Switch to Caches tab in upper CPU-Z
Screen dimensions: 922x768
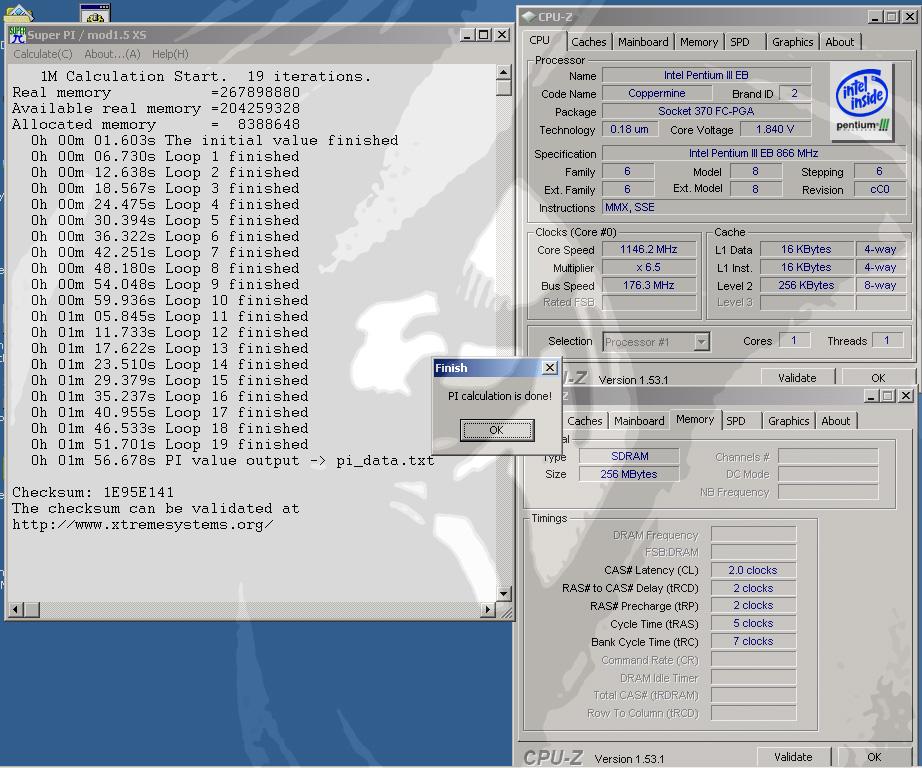click(589, 42)
